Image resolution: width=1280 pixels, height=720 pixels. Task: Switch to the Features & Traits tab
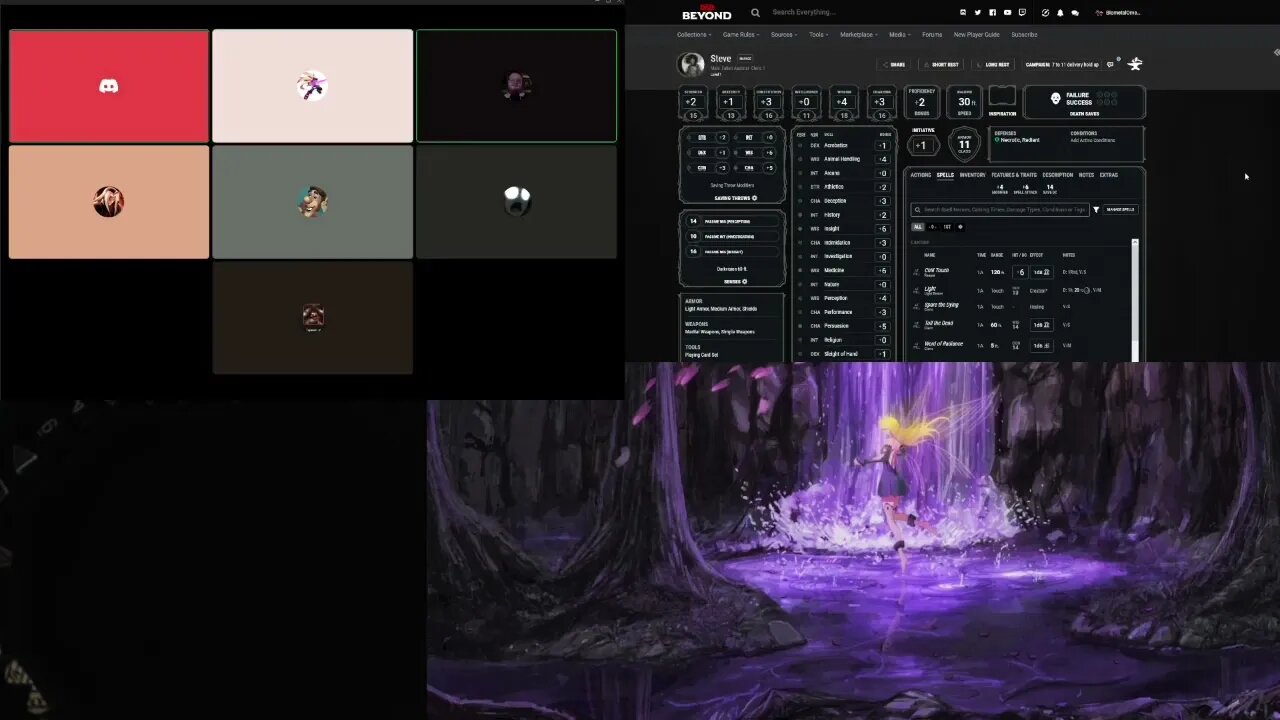click(1014, 175)
